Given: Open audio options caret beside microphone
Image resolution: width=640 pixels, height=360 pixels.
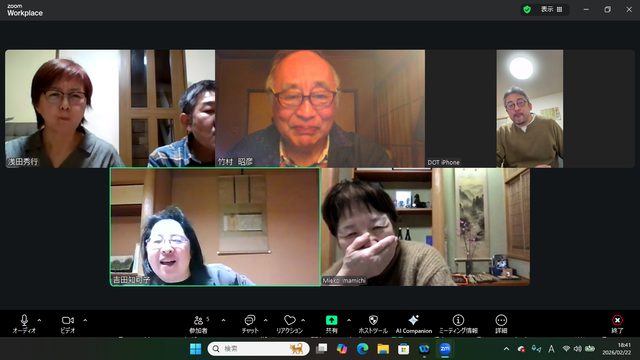Looking at the screenshot, I should coord(40,320).
